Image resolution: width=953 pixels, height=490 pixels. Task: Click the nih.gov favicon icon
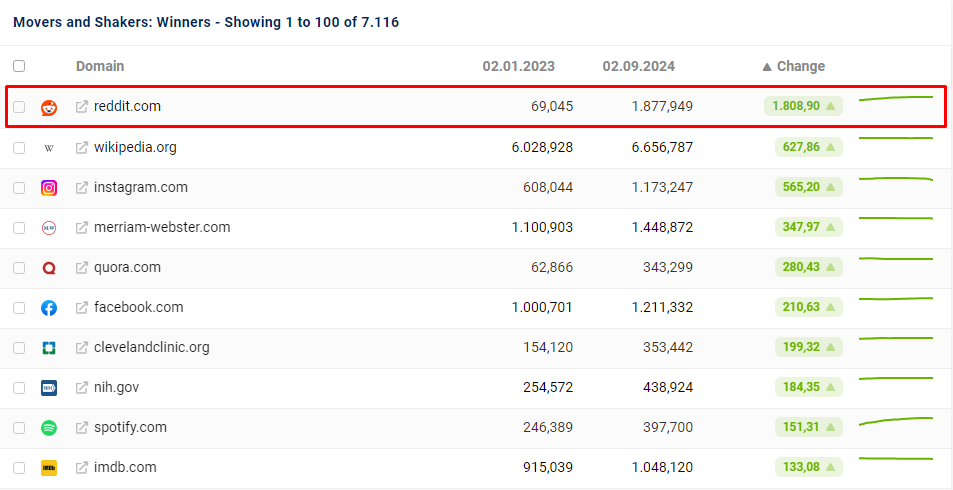(x=49, y=388)
